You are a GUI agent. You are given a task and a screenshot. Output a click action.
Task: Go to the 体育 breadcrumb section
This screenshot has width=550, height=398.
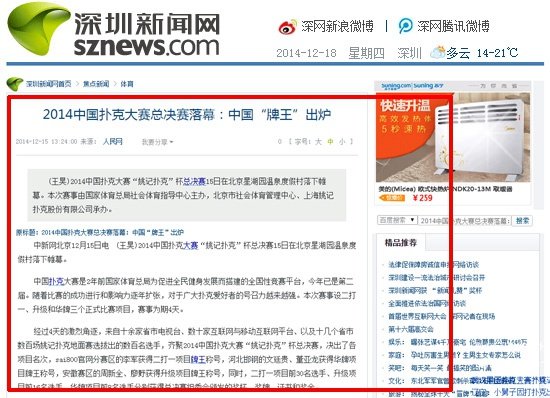[x=127, y=84]
